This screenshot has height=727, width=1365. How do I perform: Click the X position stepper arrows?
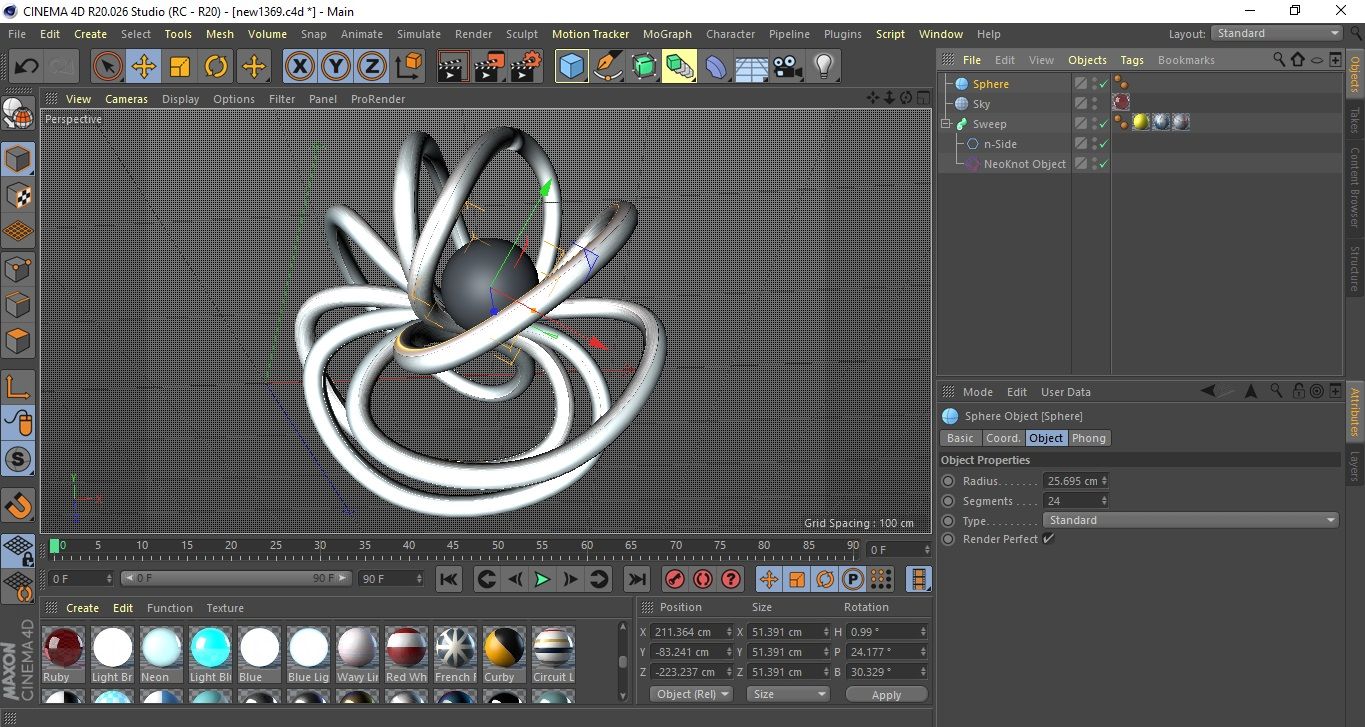click(727, 632)
